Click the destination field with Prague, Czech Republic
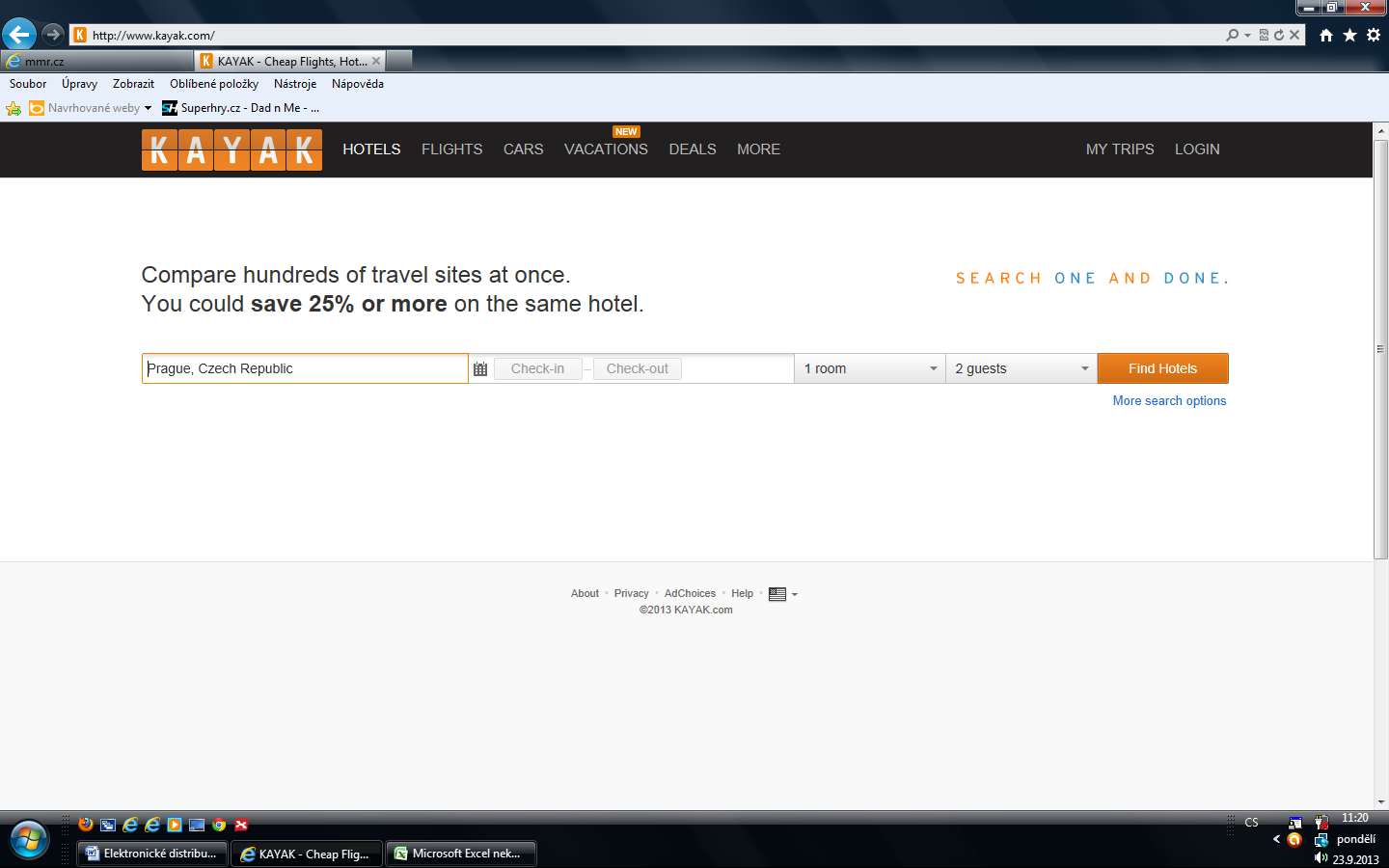Image resolution: width=1389 pixels, height=868 pixels. [305, 368]
